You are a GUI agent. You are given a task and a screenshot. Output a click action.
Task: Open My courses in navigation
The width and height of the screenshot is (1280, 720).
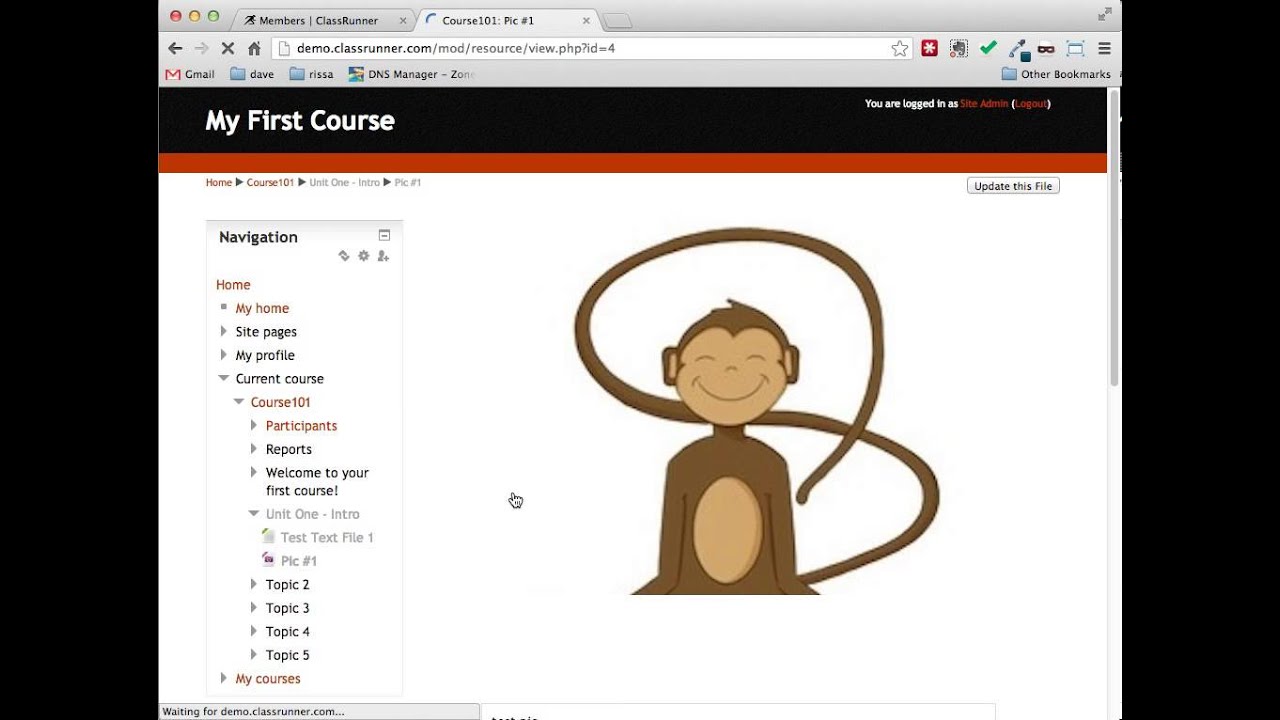268,679
